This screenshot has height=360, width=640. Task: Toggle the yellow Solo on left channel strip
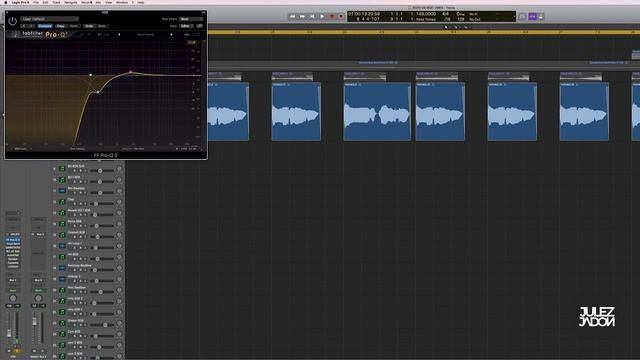click(17, 351)
